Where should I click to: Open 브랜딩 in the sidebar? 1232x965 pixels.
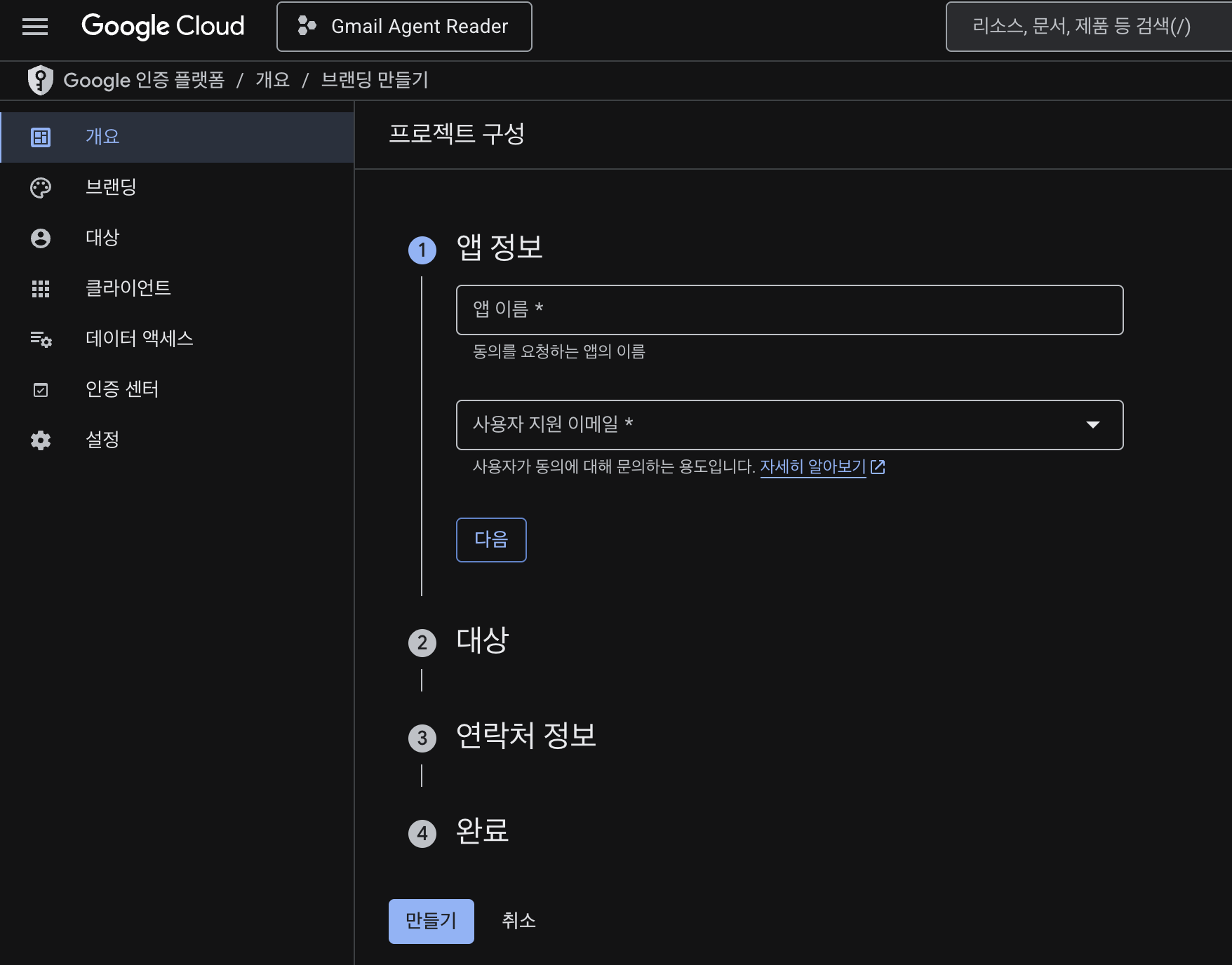(178, 187)
